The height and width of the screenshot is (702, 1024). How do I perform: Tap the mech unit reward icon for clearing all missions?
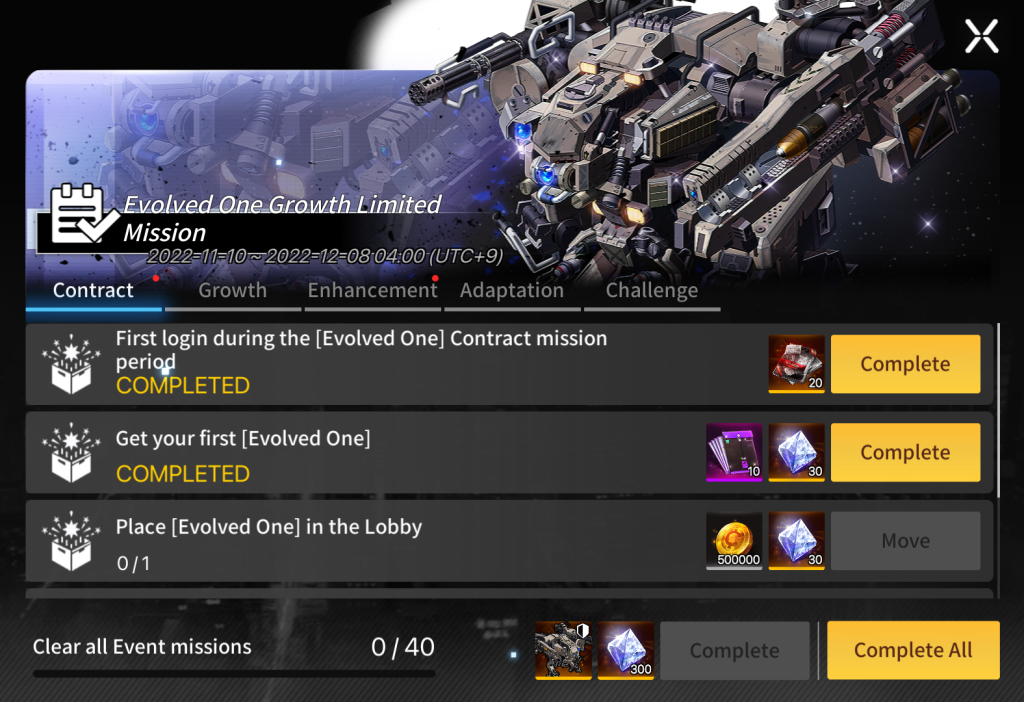point(563,650)
